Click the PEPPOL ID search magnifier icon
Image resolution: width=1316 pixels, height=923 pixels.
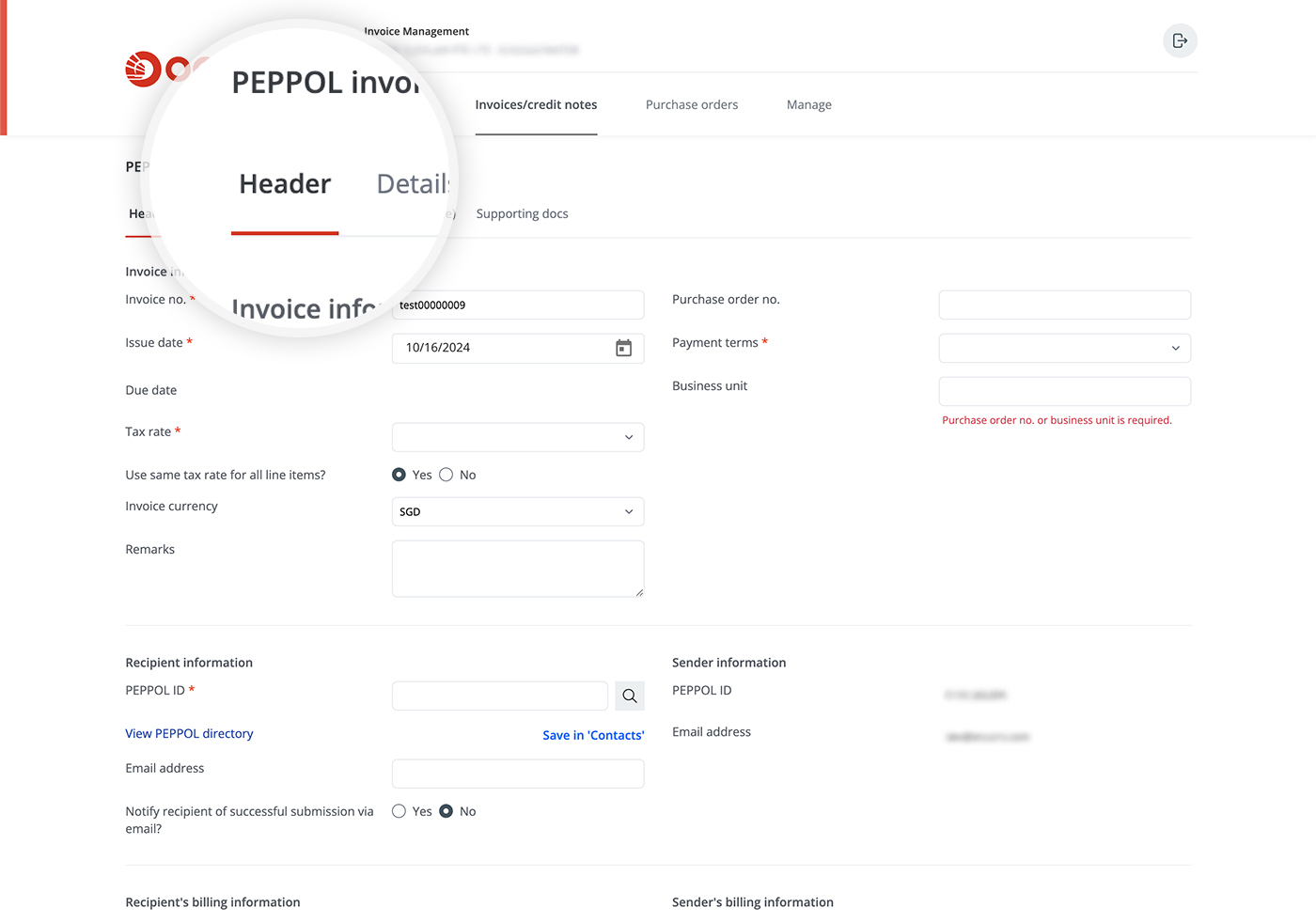tap(630, 696)
